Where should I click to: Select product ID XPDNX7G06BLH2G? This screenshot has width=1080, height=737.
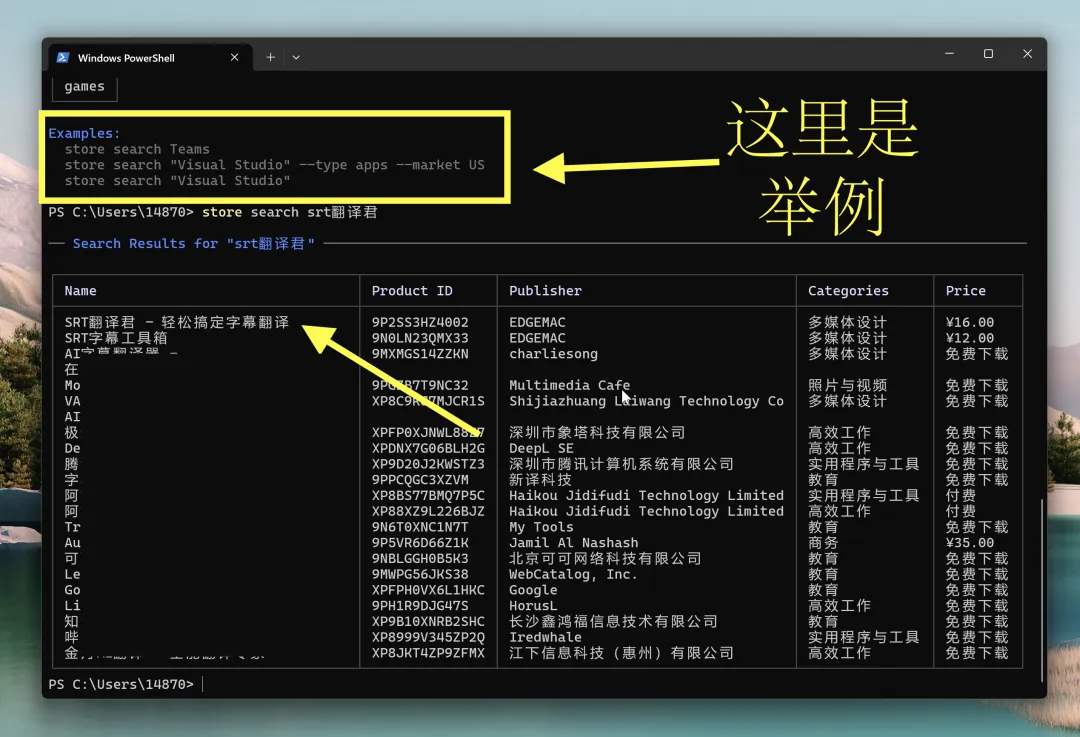pos(428,448)
